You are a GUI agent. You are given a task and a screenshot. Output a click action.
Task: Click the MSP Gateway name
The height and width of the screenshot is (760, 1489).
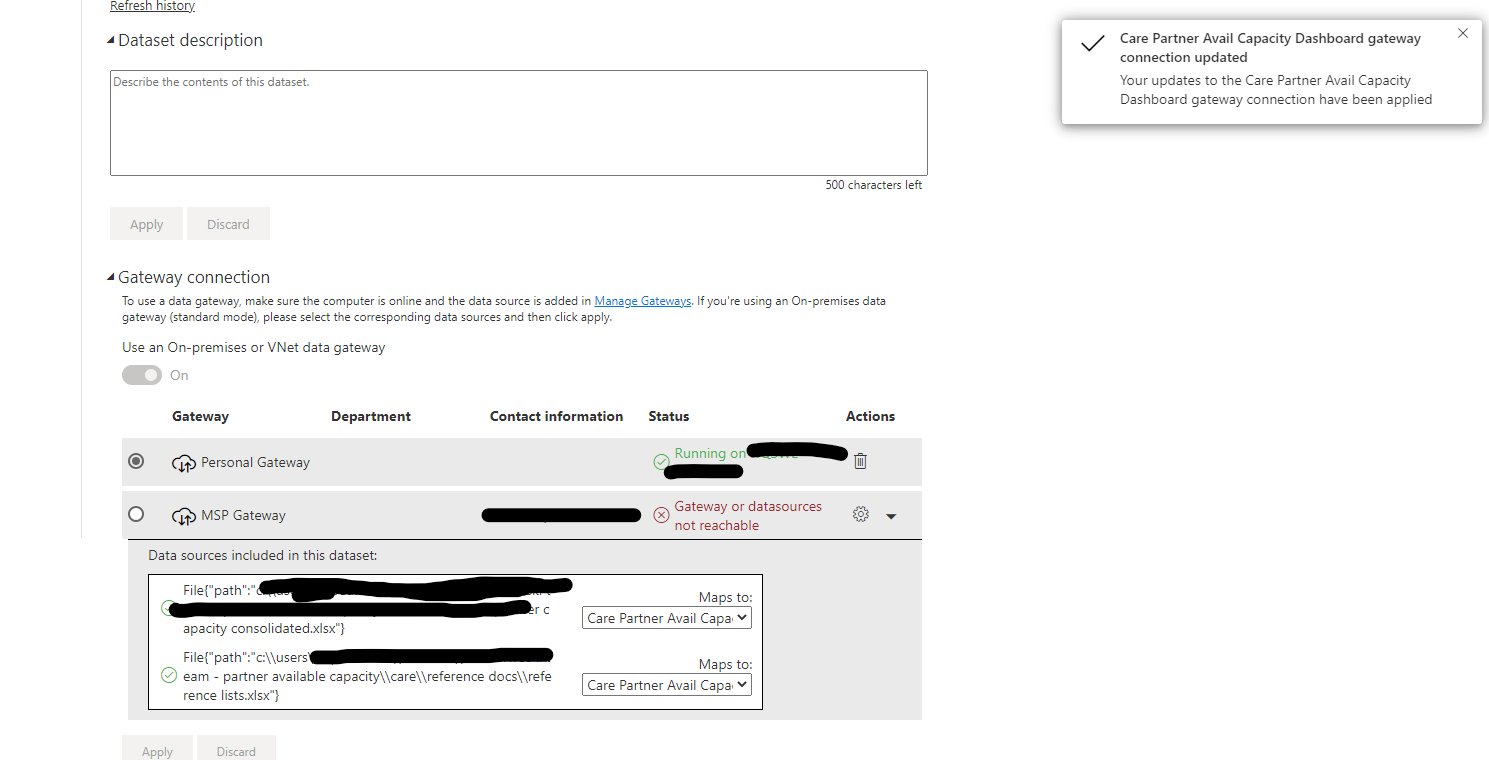point(243,515)
